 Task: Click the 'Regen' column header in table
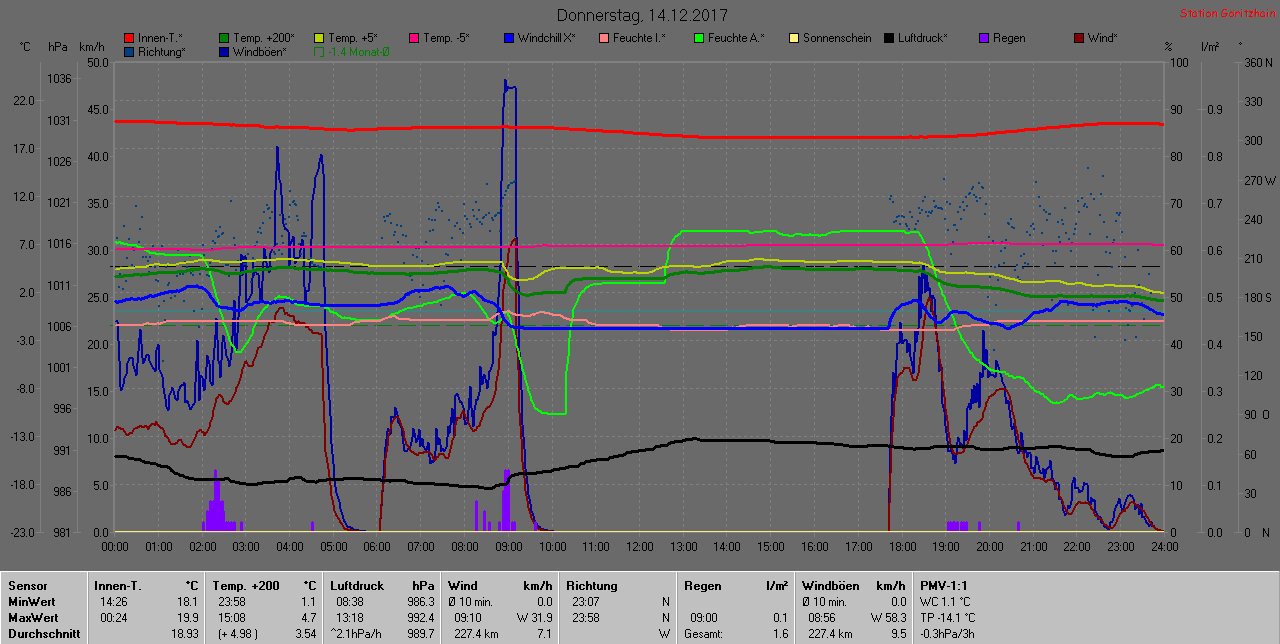point(702,585)
